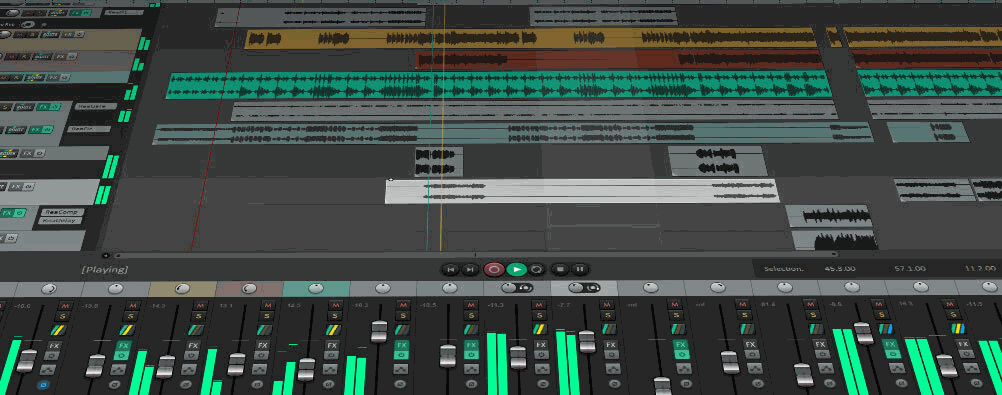Open routing for the tan mixer strip
Viewport: 1002px width, 395px height.
(195, 330)
